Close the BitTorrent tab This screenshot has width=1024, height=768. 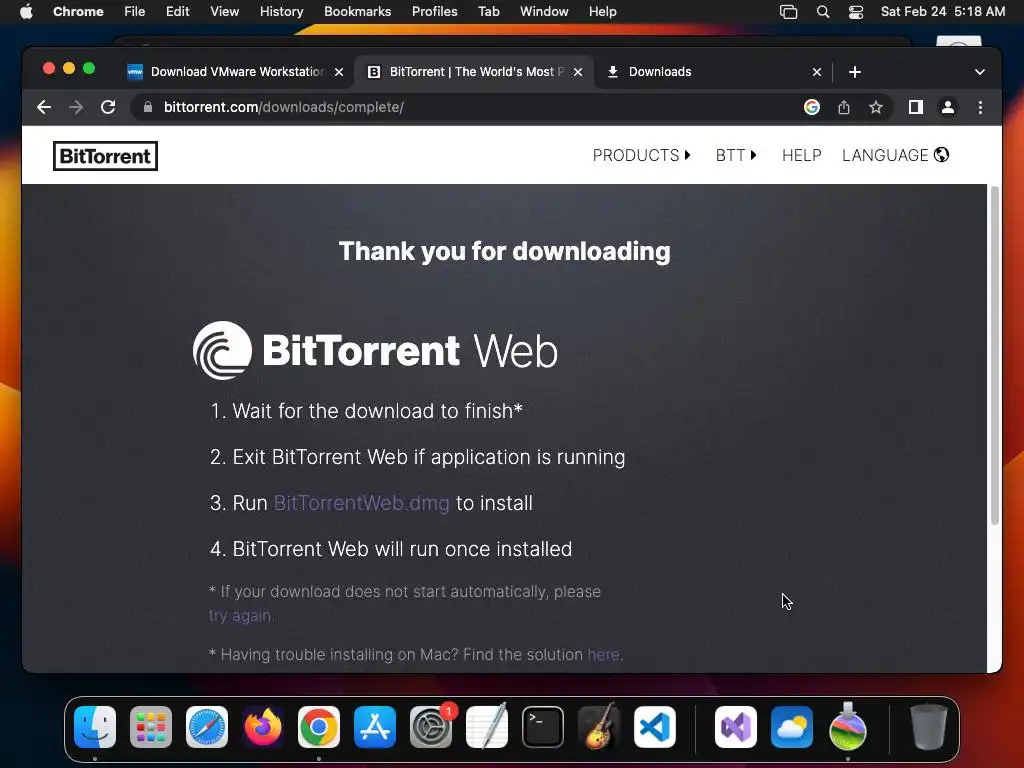(578, 72)
